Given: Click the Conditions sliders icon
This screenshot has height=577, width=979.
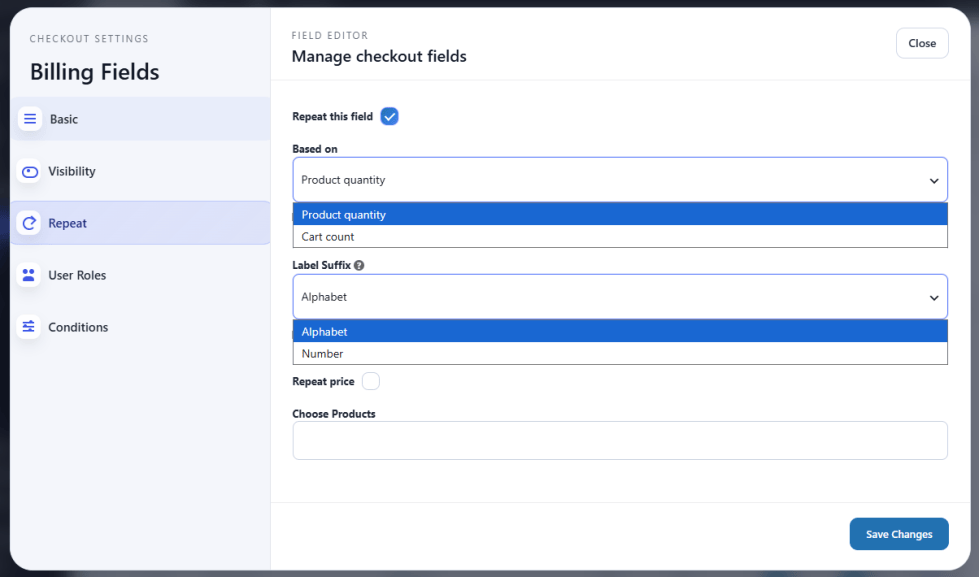Looking at the screenshot, I should tap(29, 327).
